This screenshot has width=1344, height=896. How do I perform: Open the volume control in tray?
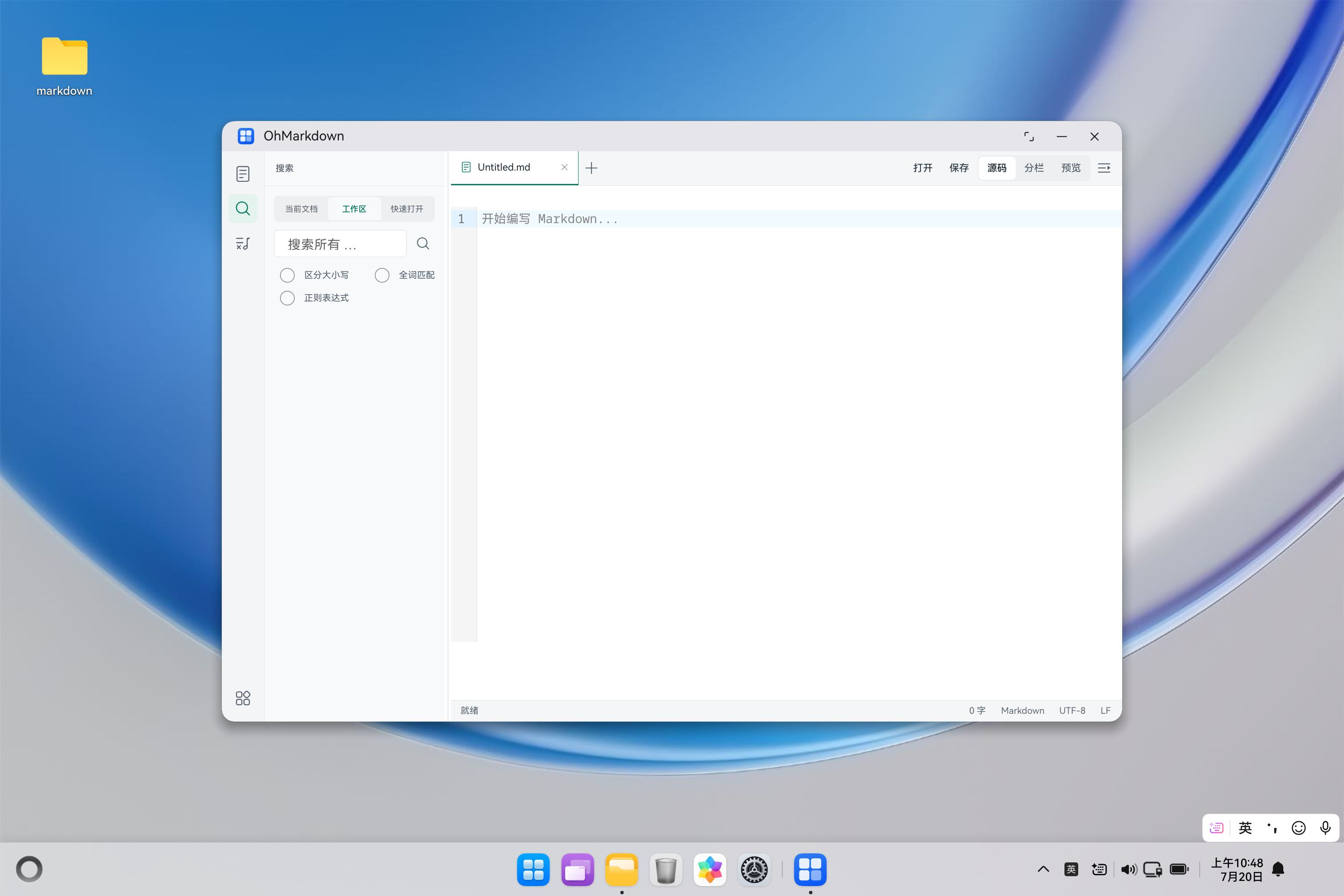[1128, 869]
